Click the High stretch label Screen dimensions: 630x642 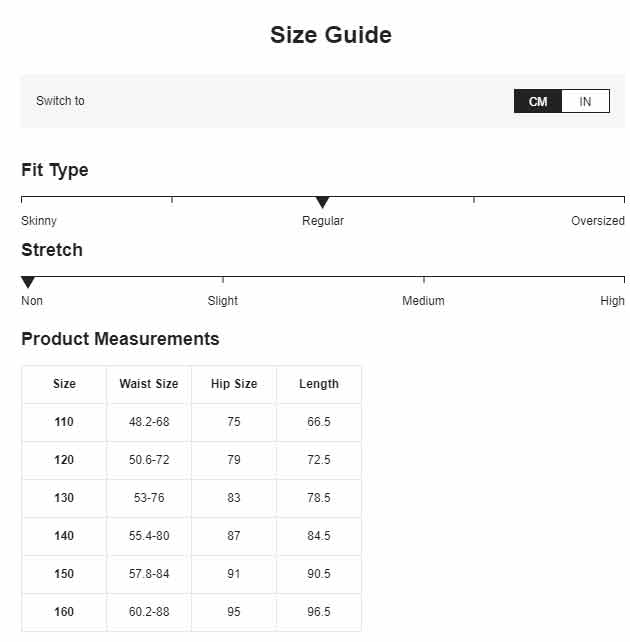click(612, 301)
